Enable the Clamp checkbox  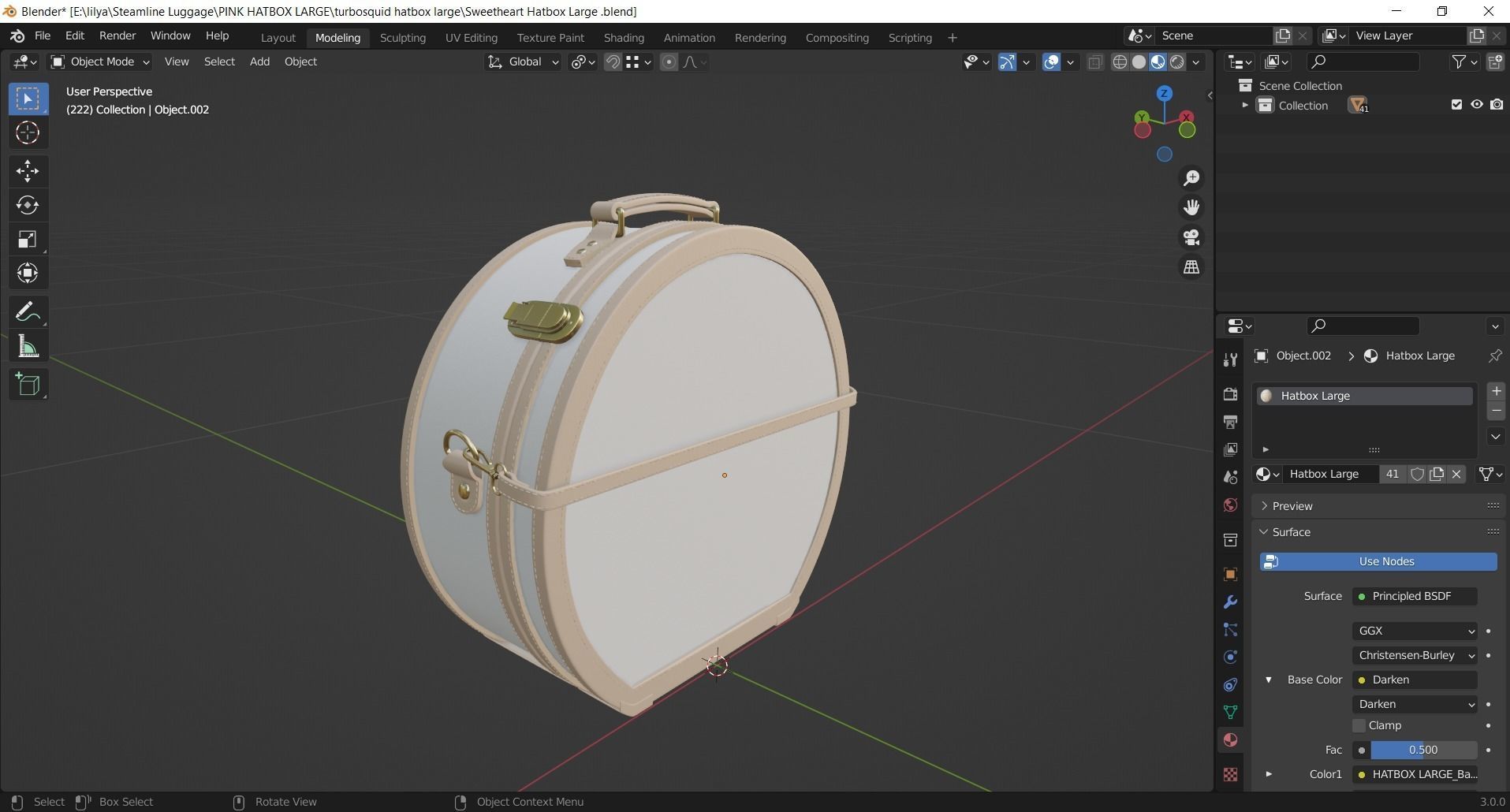click(x=1359, y=725)
